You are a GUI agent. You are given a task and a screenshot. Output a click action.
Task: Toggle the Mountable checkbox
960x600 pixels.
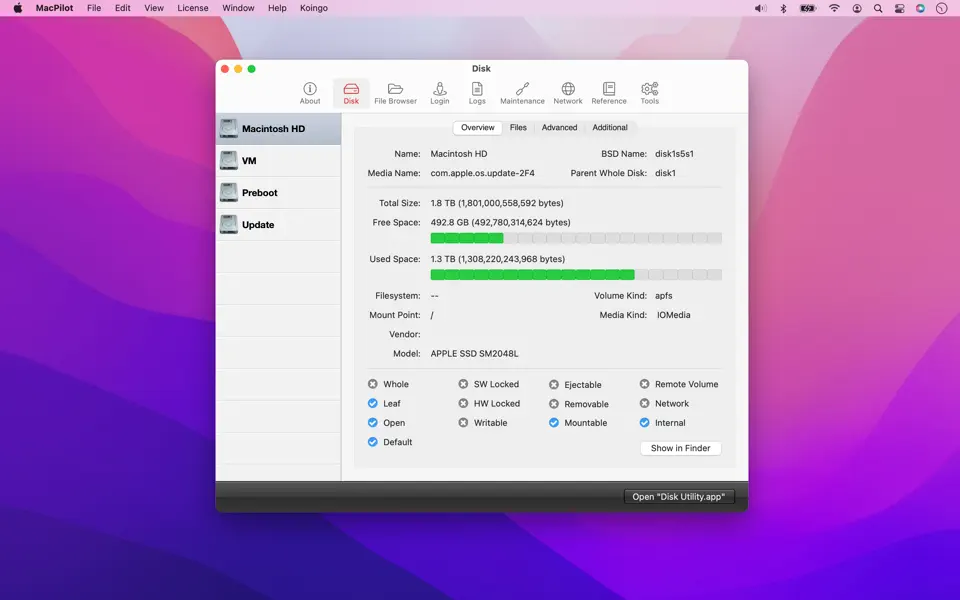click(555, 422)
